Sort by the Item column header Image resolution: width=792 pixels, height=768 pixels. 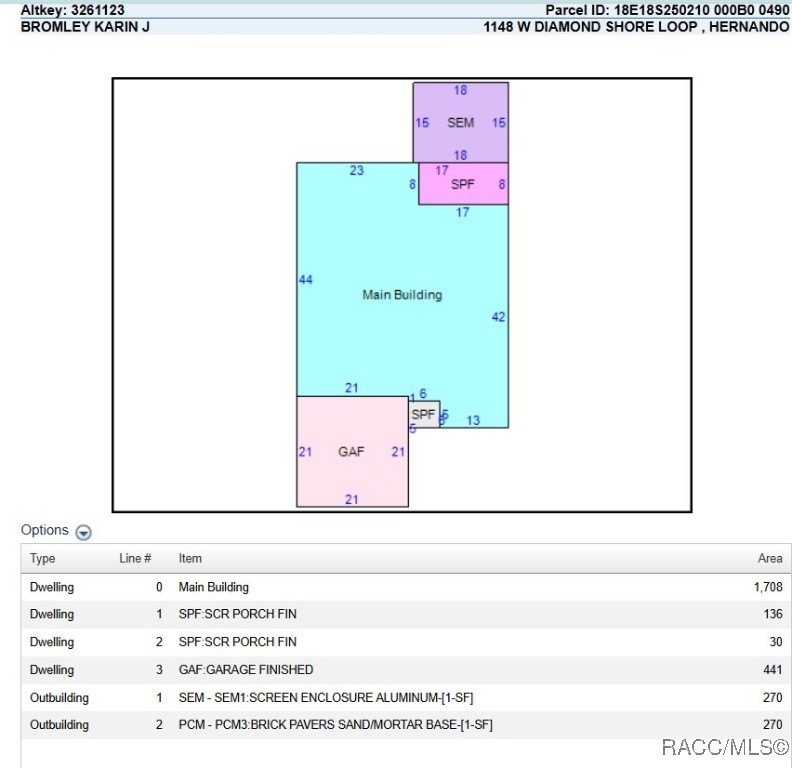click(190, 558)
